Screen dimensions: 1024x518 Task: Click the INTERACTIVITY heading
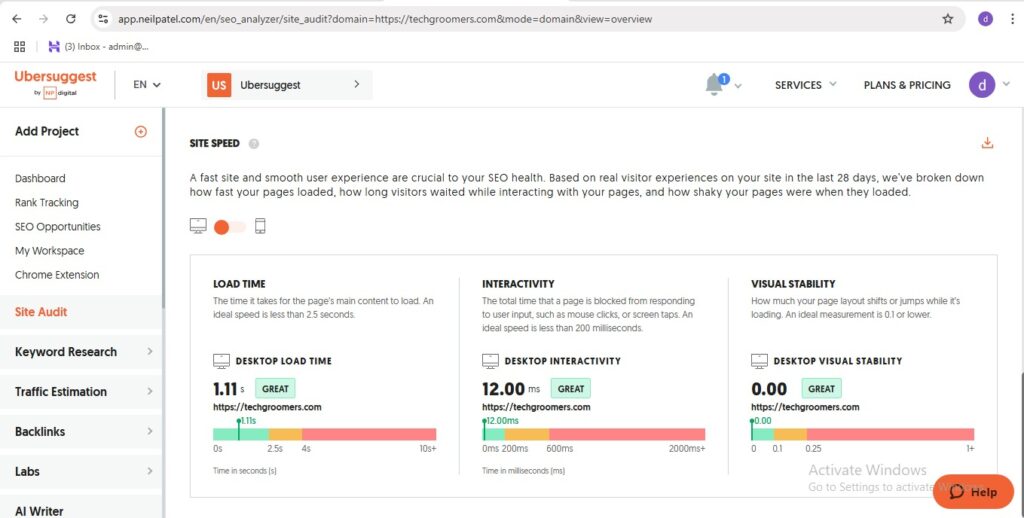518,284
